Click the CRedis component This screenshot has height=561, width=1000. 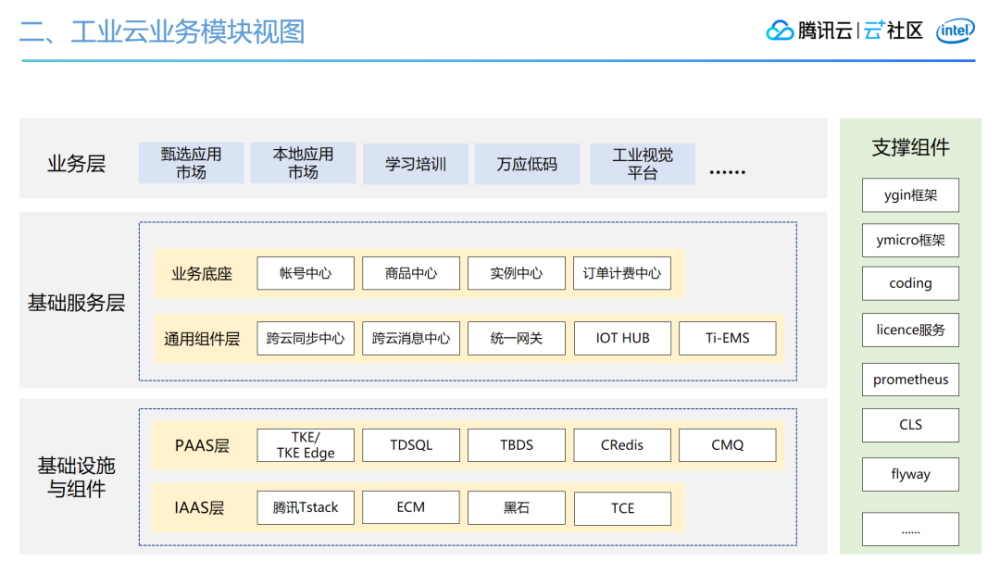pyautogui.click(x=622, y=445)
